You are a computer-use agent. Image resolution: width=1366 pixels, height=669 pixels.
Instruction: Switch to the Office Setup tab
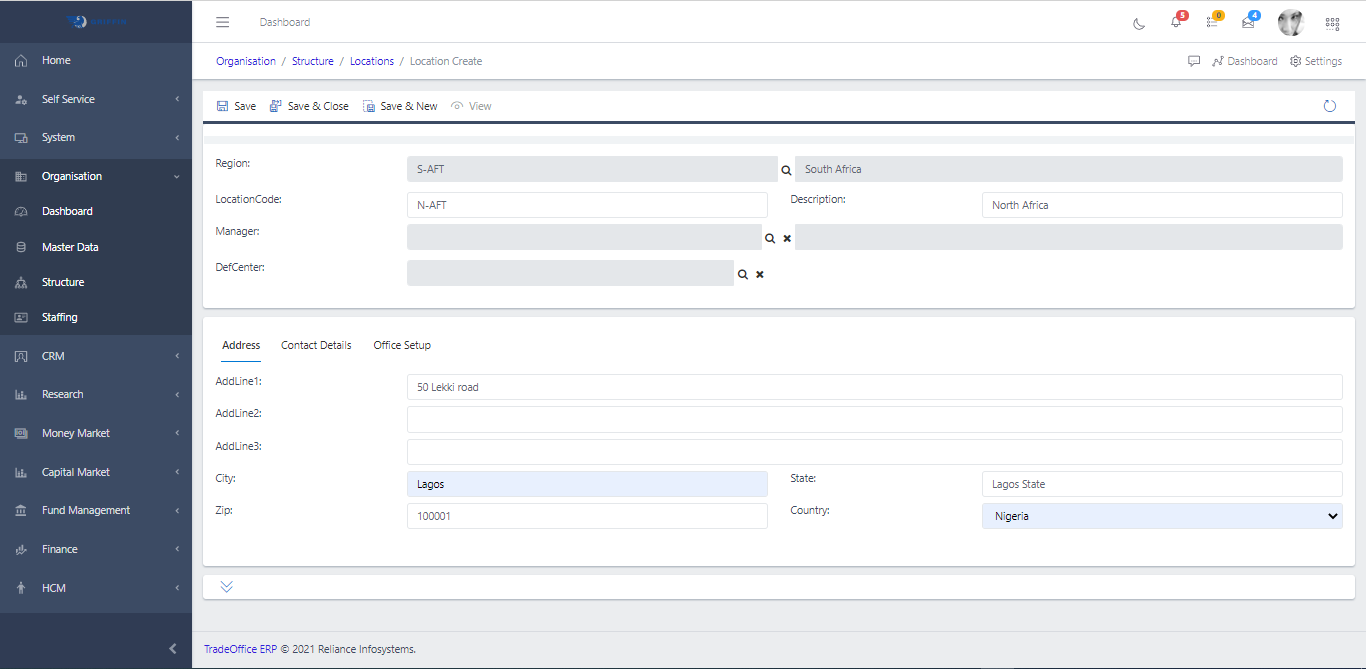click(x=402, y=345)
